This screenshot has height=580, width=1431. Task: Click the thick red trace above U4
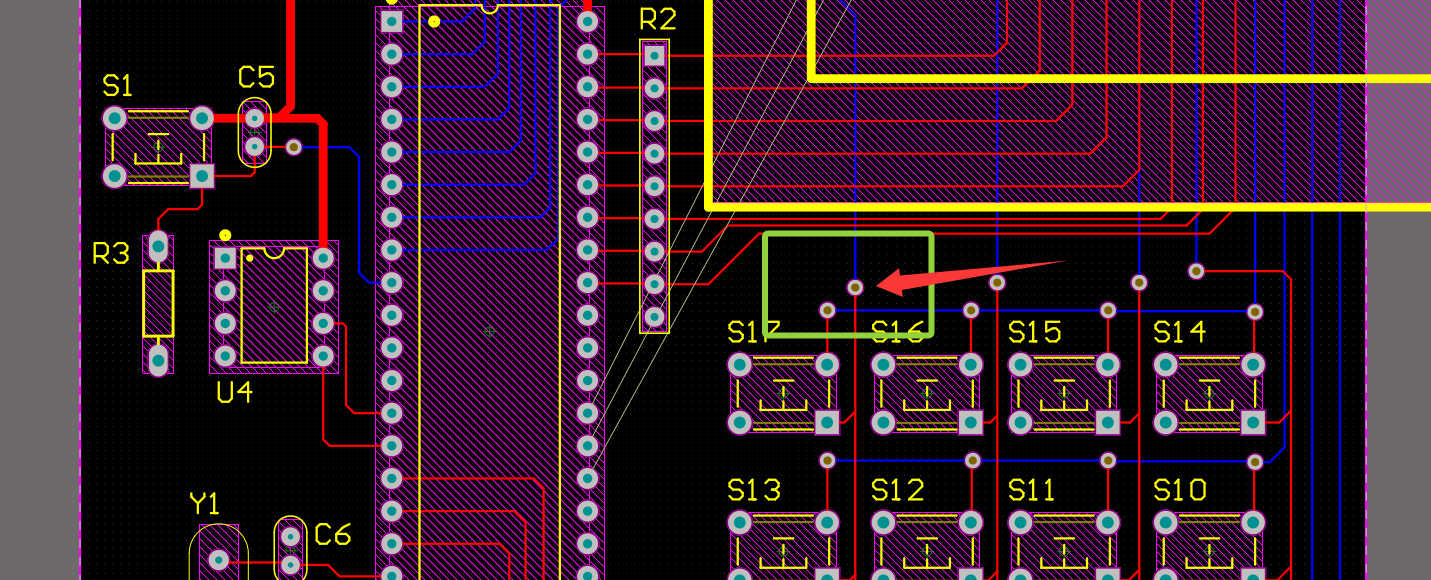click(x=323, y=180)
